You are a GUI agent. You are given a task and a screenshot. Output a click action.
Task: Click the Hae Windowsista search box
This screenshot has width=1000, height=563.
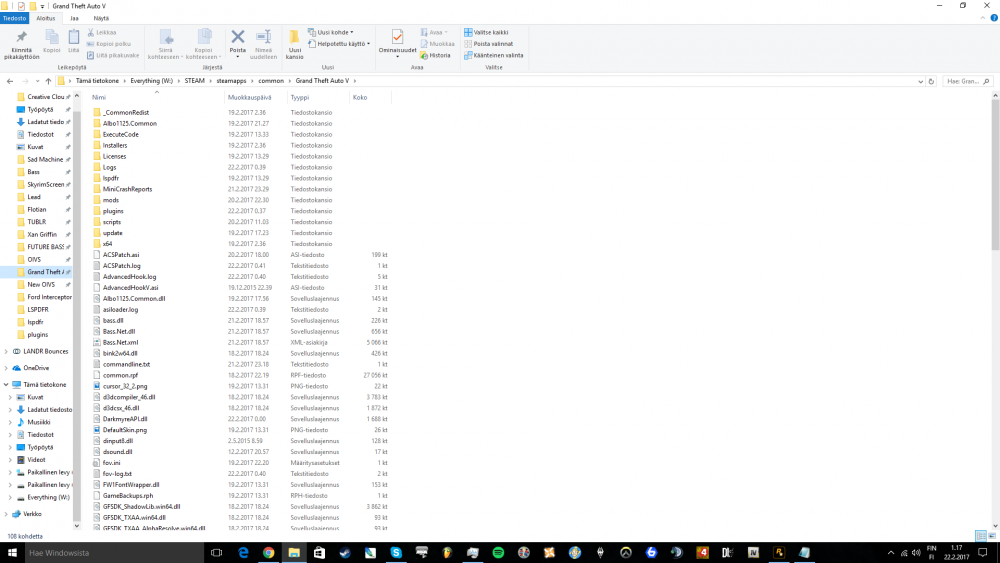click(x=114, y=553)
